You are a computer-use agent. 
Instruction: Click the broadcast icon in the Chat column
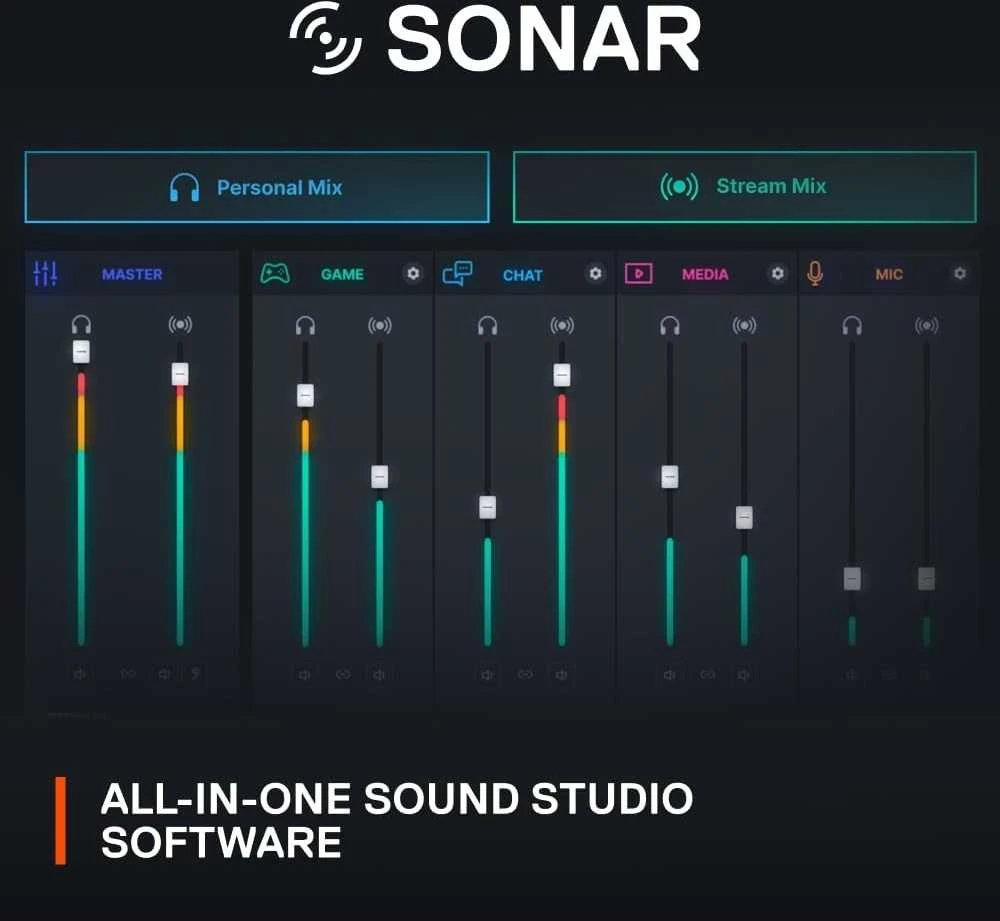(x=562, y=325)
